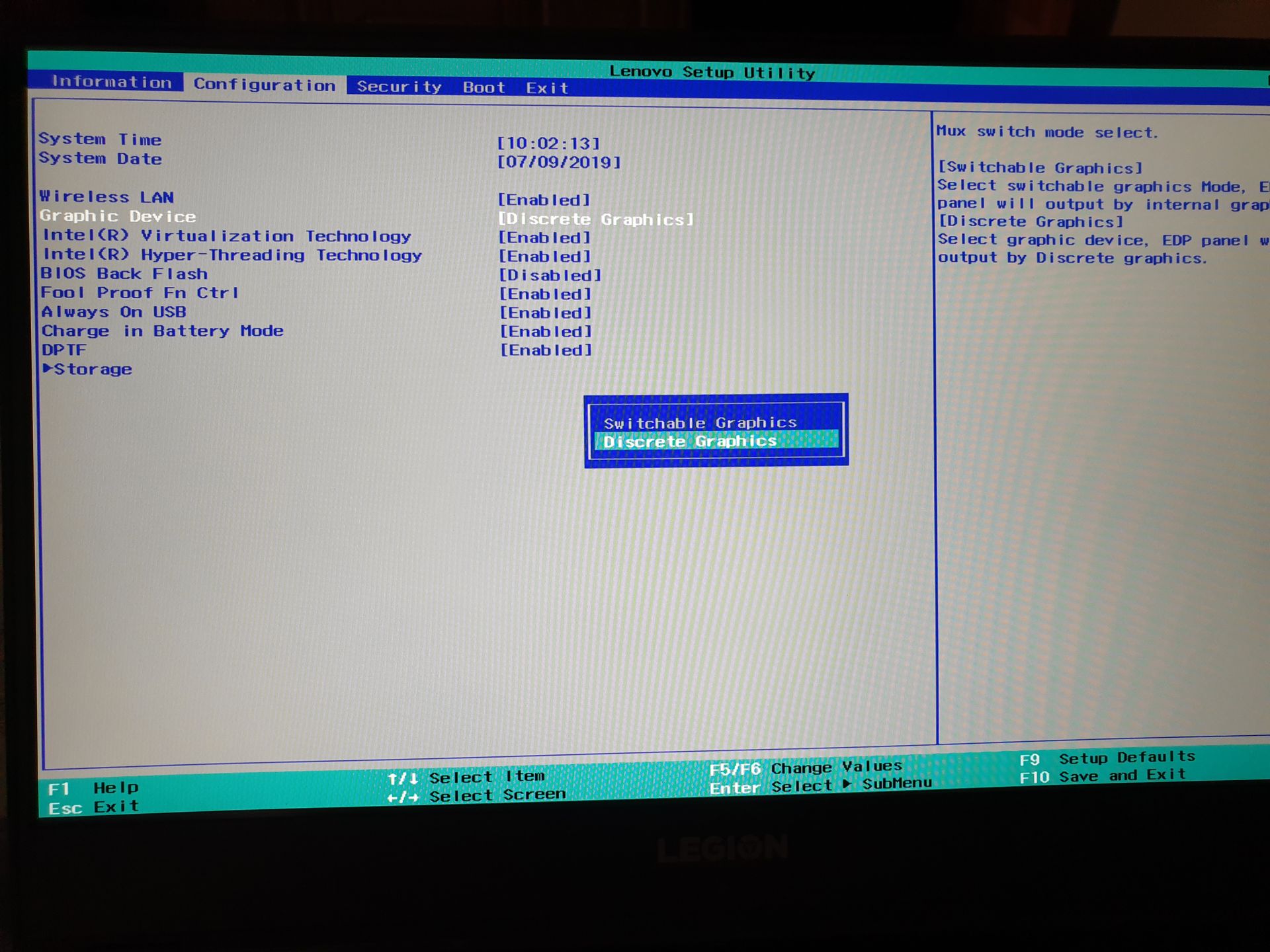This screenshot has height=952, width=1270.
Task: Toggle Fool Proof Fn Ctrl value
Action: click(x=545, y=294)
